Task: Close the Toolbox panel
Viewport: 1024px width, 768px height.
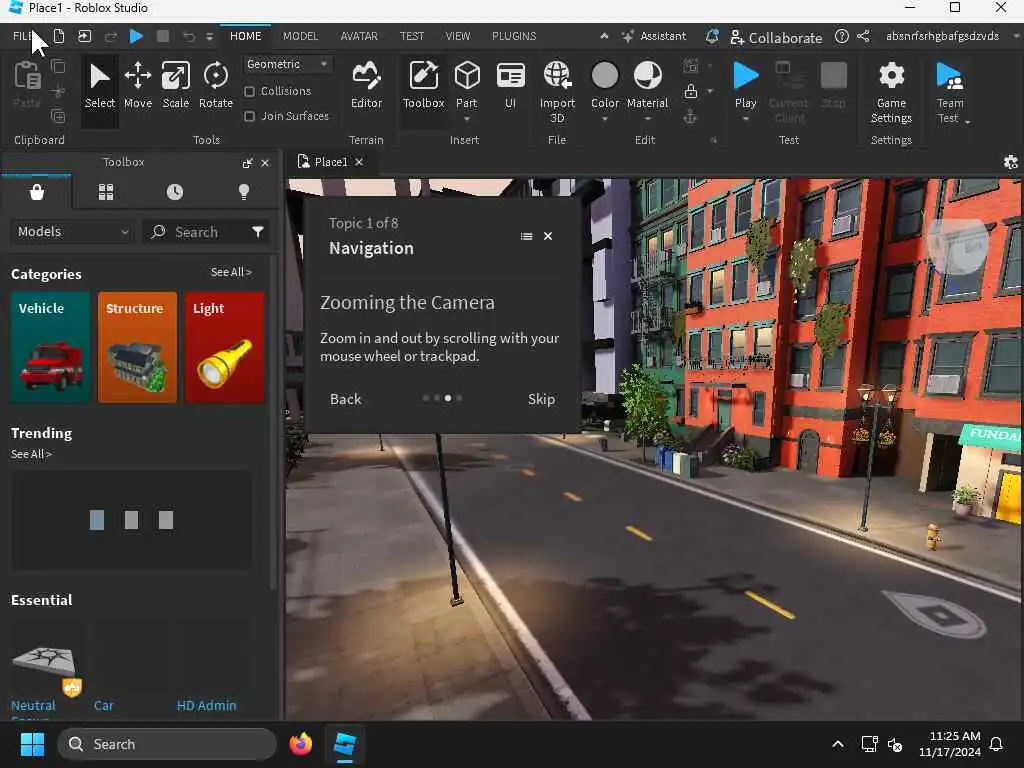Action: tap(265, 163)
